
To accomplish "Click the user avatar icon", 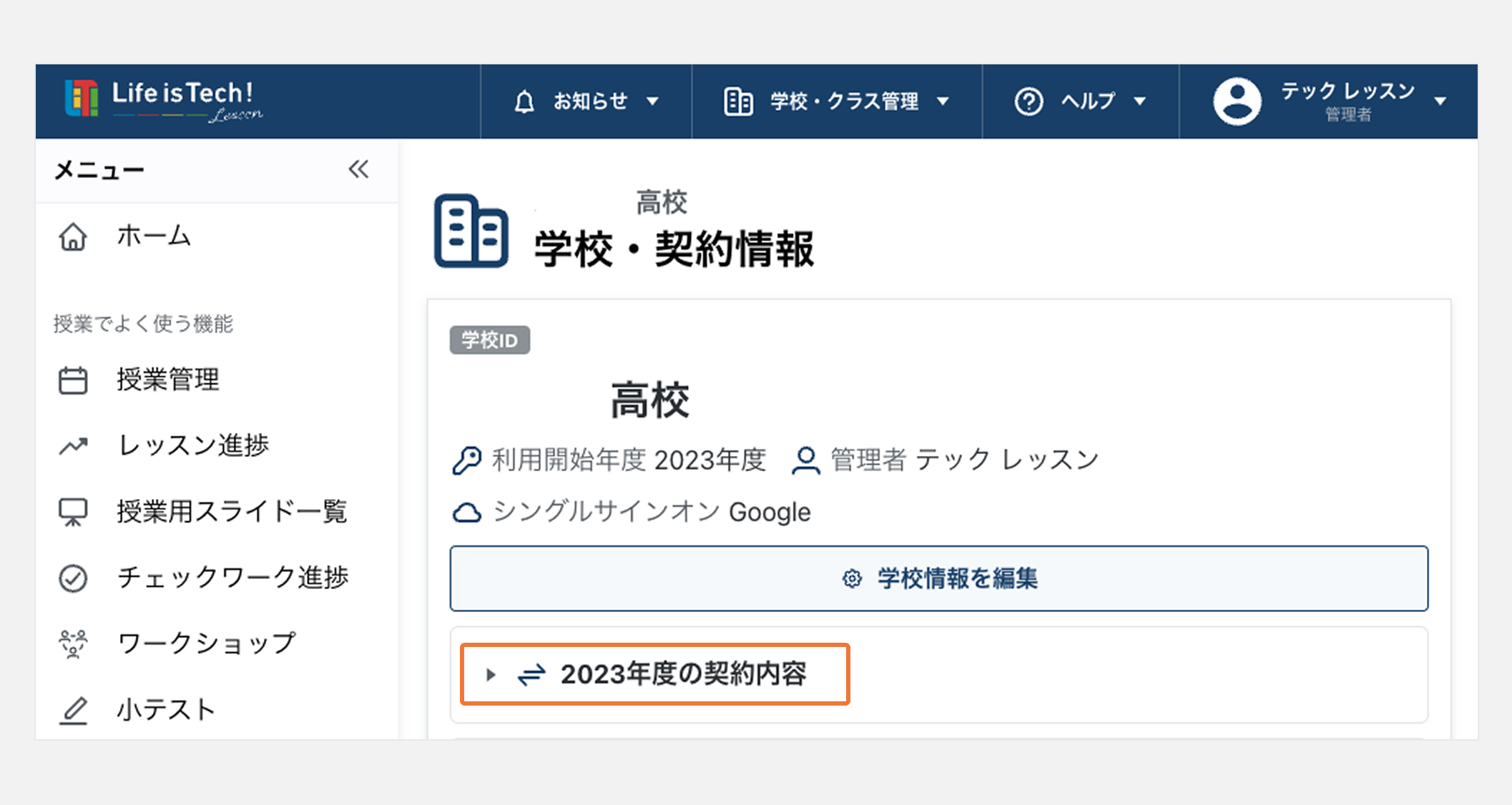I will tap(1237, 101).
